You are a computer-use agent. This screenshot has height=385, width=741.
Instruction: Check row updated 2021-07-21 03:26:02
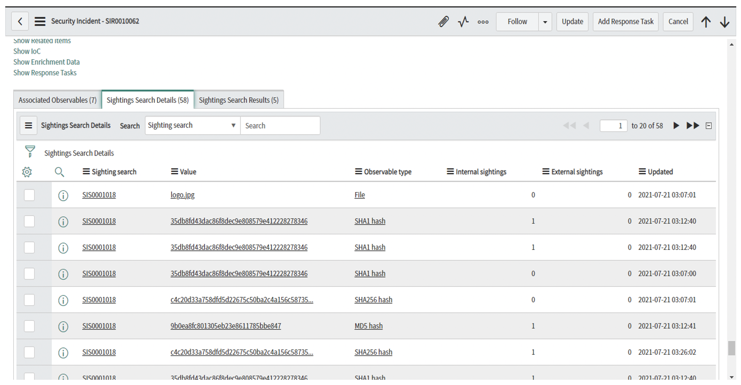(x=29, y=352)
